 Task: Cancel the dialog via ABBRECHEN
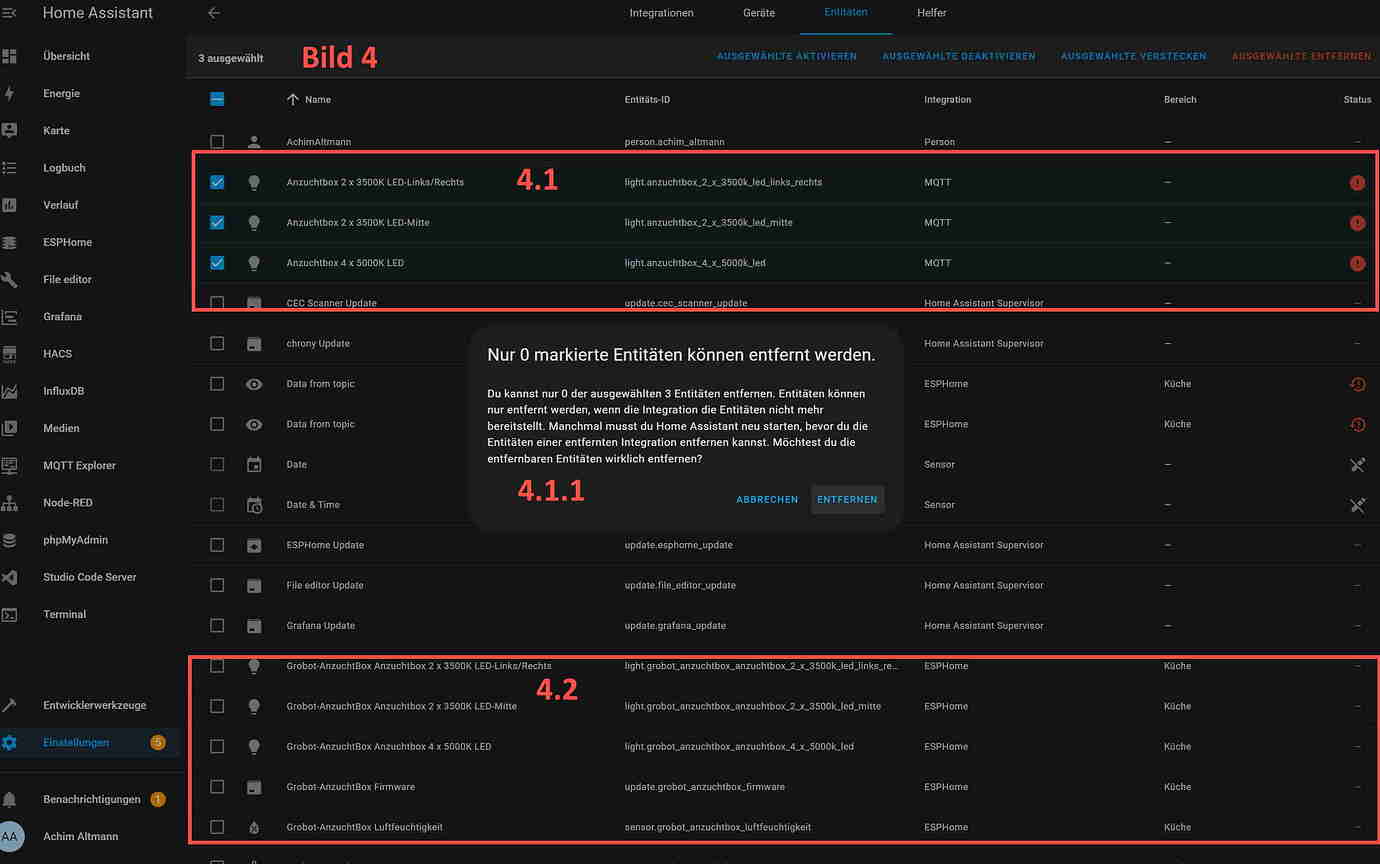(767, 499)
